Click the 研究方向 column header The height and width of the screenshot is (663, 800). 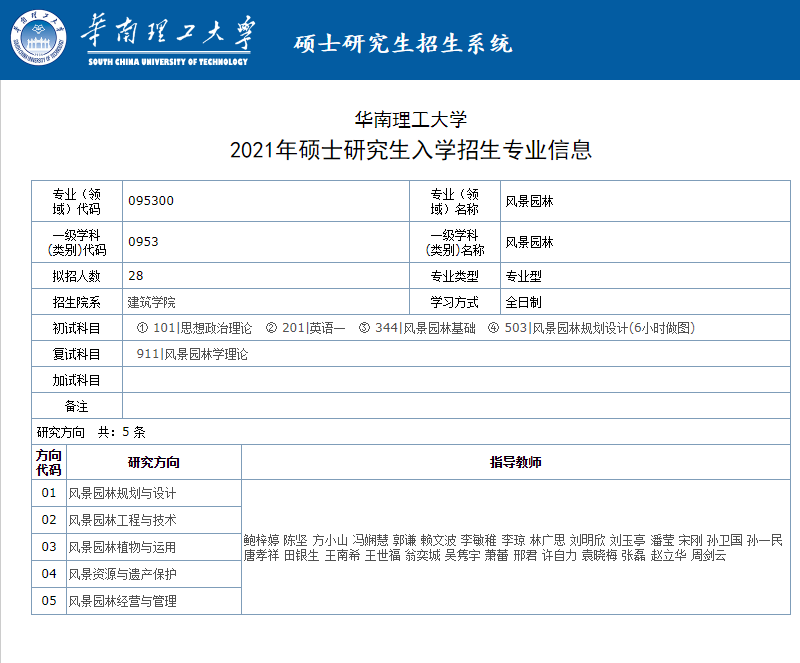click(x=154, y=462)
